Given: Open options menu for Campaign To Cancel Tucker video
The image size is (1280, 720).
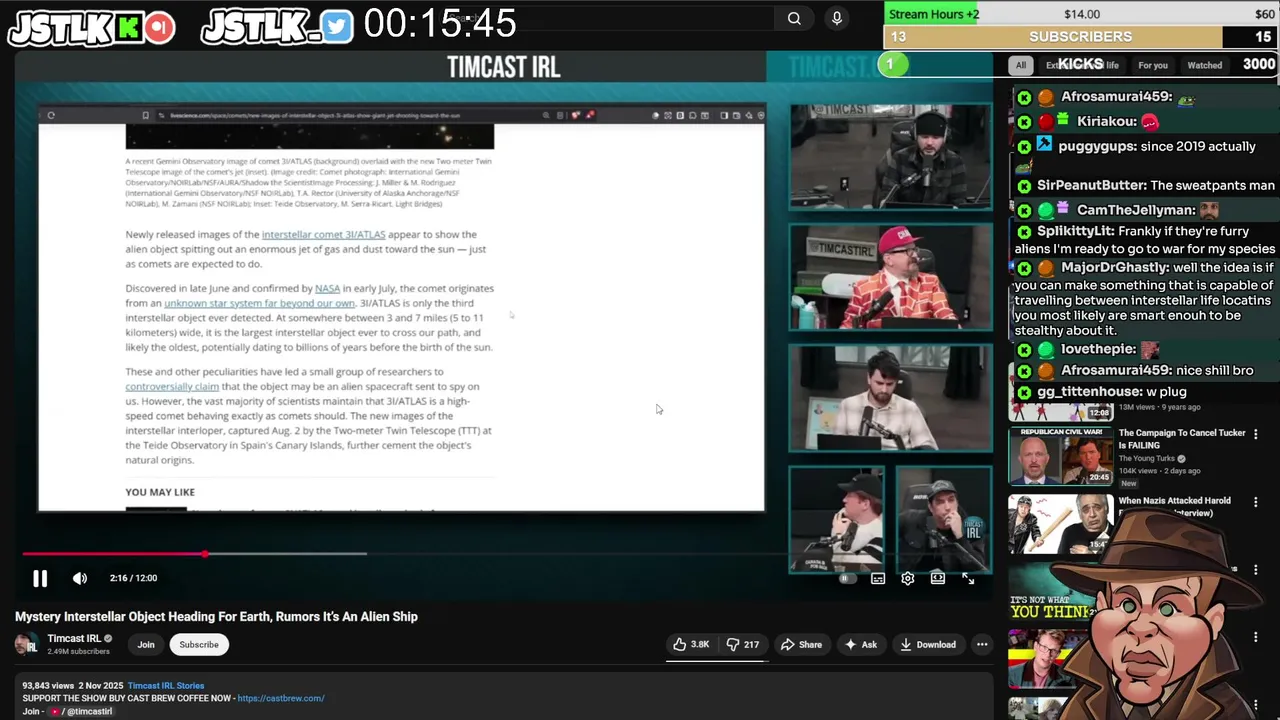Looking at the screenshot, I should (x=1256, y=435).
